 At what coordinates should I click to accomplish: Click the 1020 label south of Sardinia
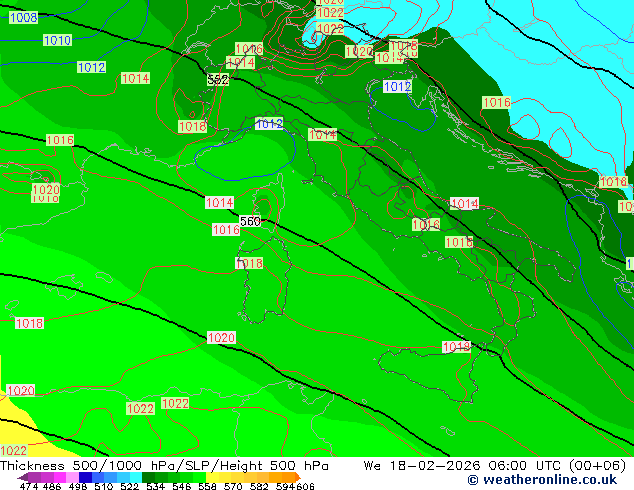click(221, 337)
